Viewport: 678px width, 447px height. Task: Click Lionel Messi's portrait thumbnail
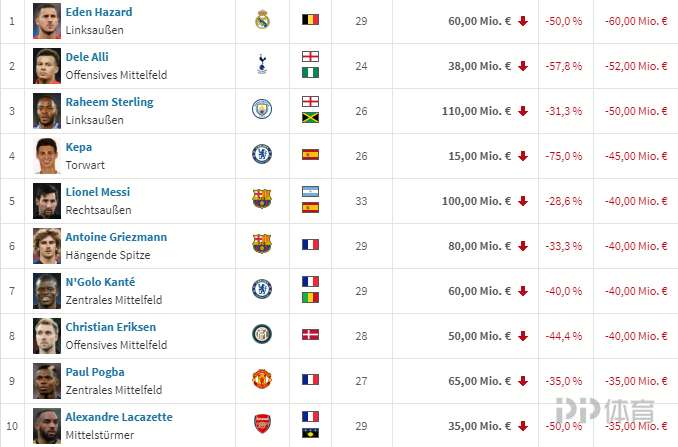(47, 201)
